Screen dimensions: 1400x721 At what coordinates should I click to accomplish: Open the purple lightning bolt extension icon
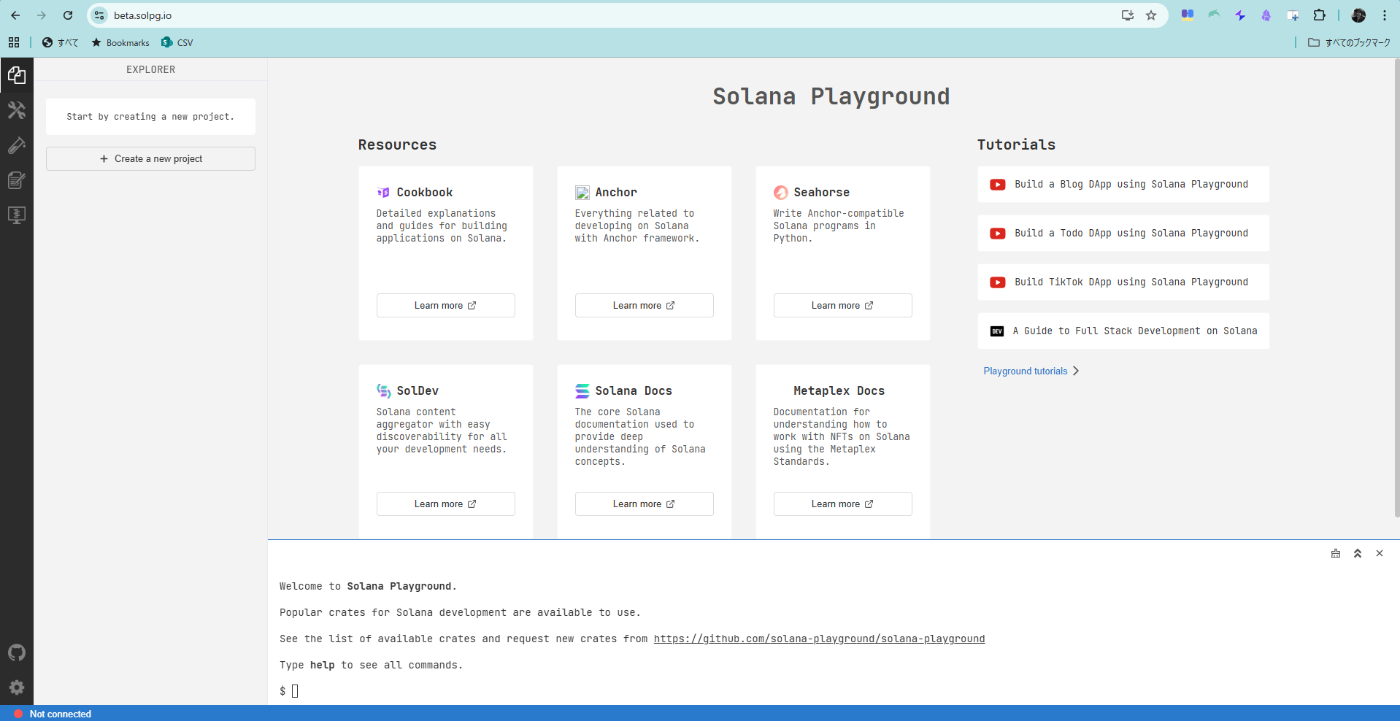pyautogui.click(x=1240, y=15)
